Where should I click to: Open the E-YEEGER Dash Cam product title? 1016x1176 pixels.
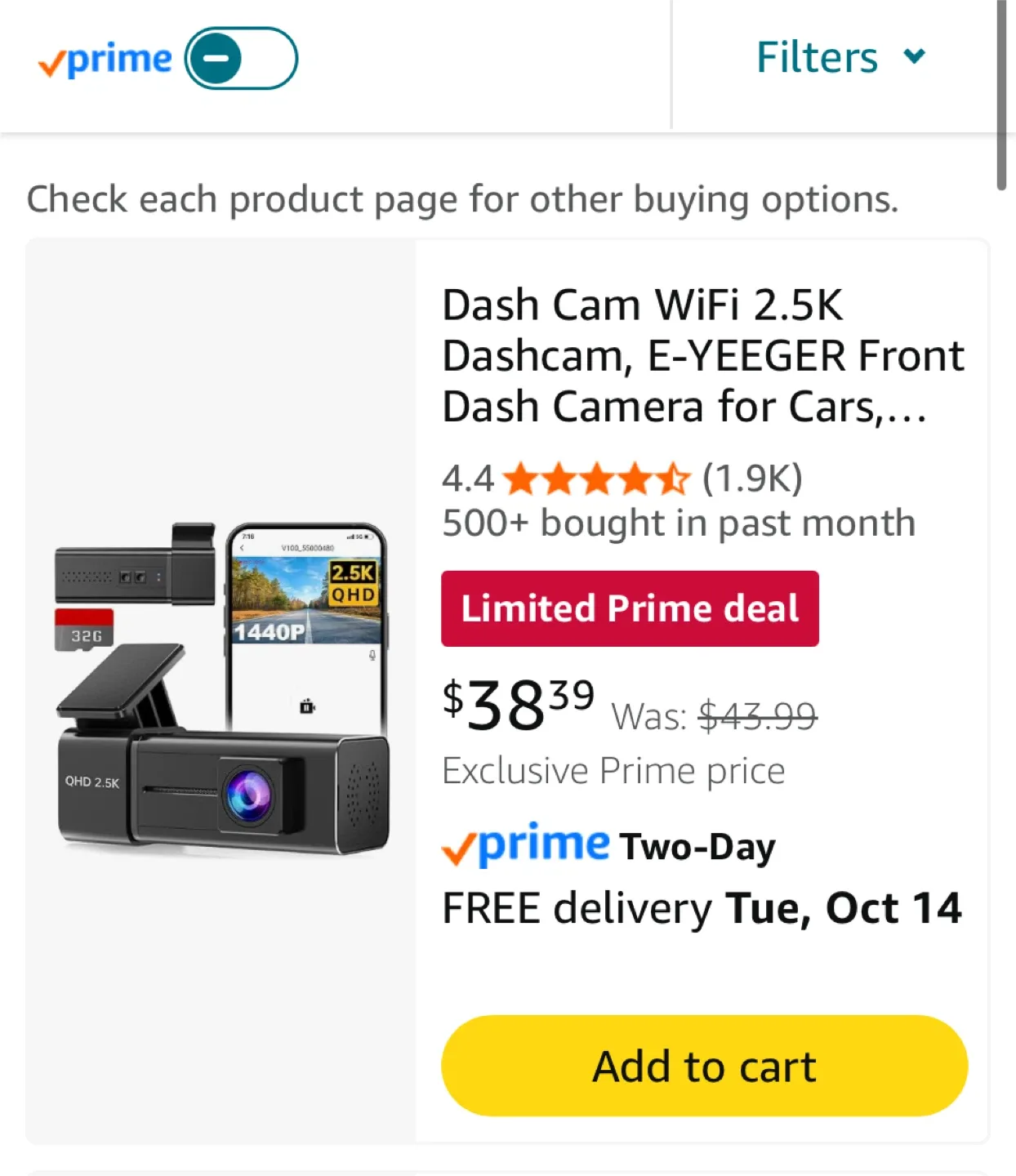pyautogui.click(x=702, y=356)
